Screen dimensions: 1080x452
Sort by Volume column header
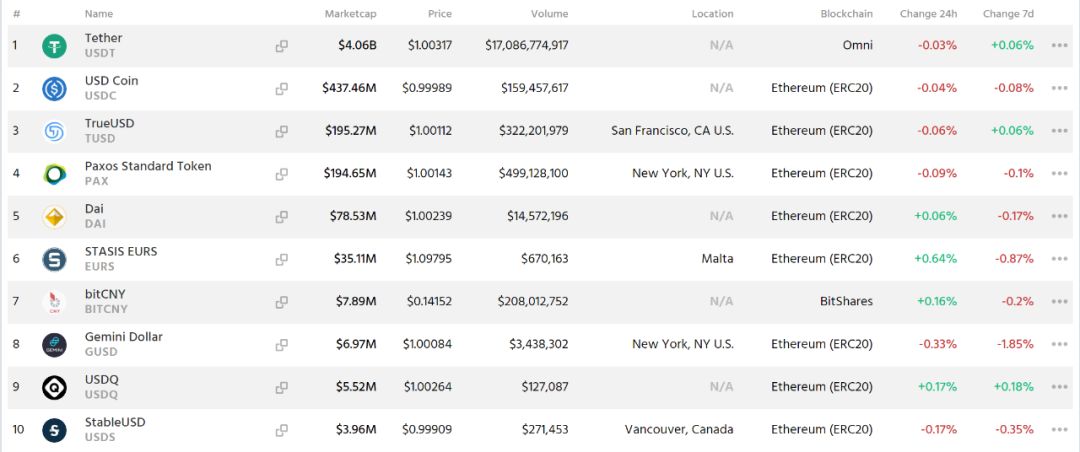click(550, 14)
